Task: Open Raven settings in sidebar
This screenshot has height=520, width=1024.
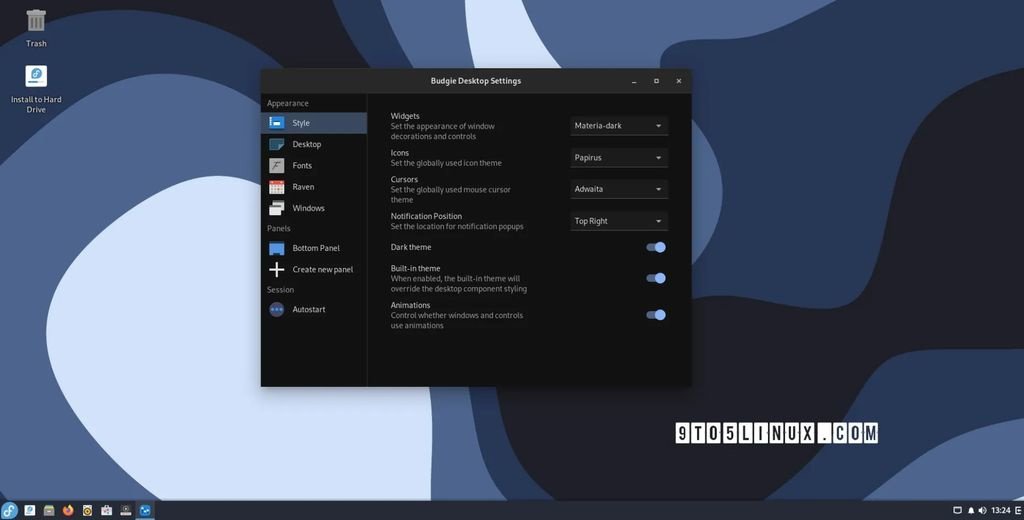Action: click(x=313, y=187)
